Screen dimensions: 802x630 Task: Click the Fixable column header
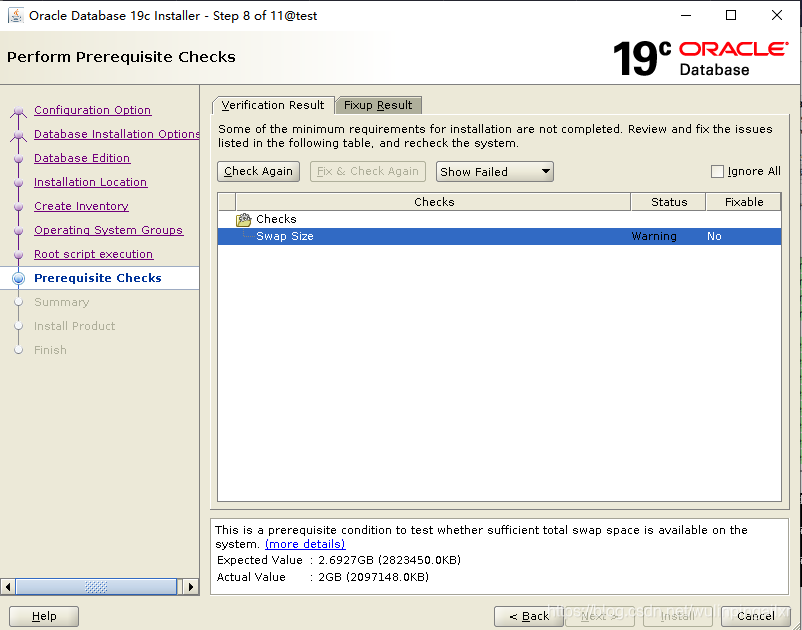744,202
